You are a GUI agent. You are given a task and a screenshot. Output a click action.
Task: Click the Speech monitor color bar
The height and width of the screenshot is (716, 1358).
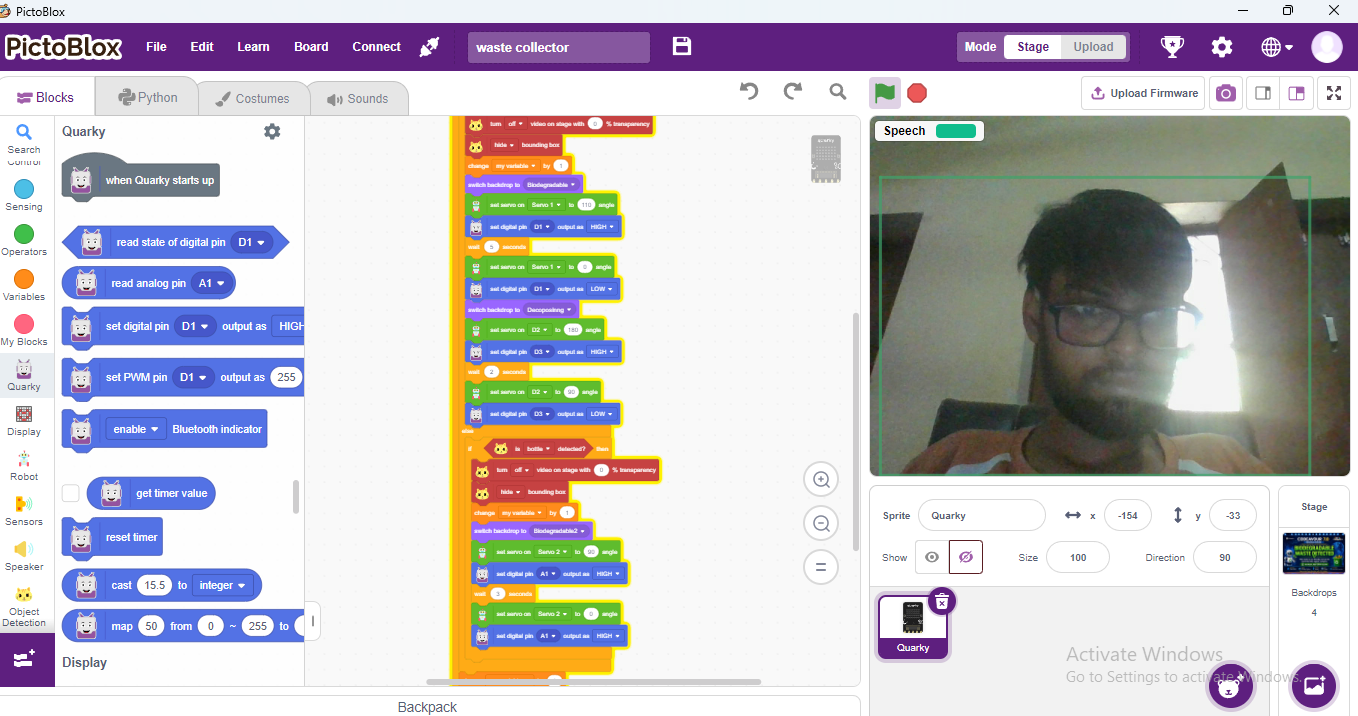coord(955,131)
